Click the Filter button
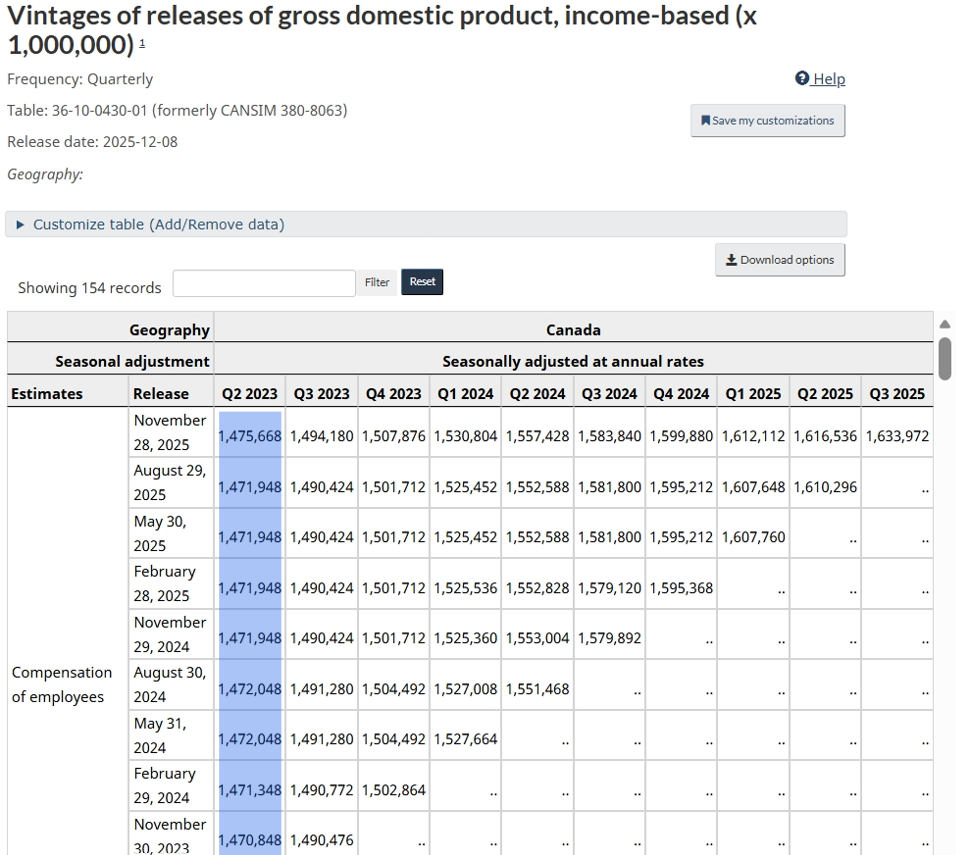 click(377, 282)
